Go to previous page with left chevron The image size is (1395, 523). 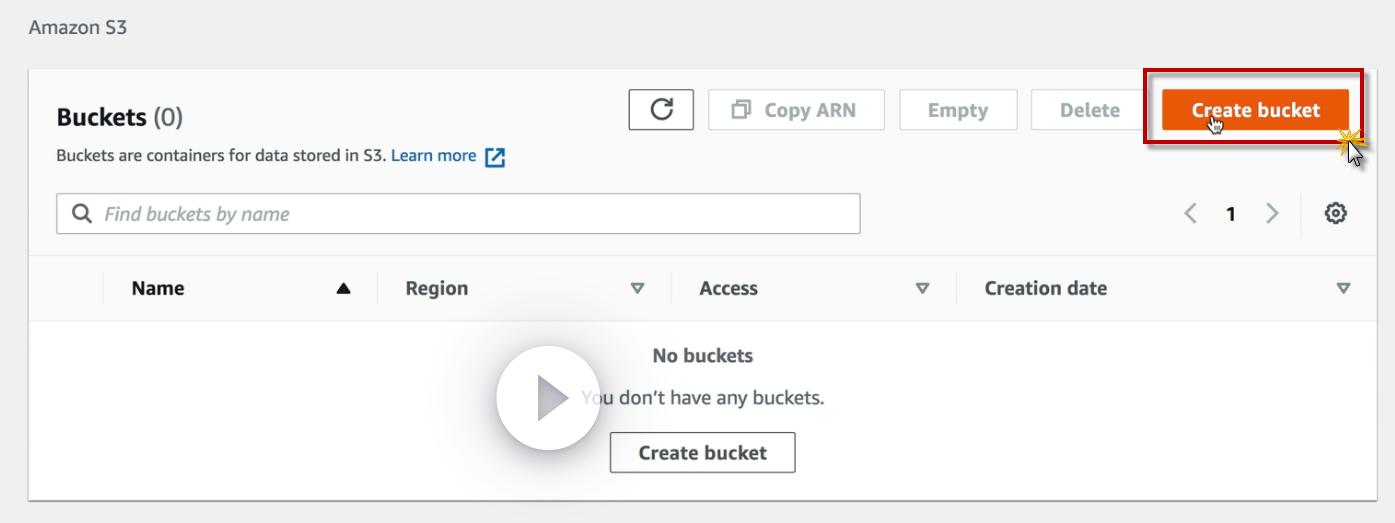pyautogui.click(x=1190, y=213)
